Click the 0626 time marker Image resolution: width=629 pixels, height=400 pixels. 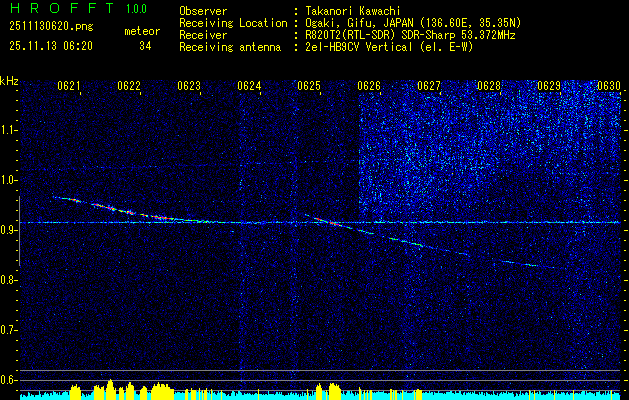coord(369,86)
